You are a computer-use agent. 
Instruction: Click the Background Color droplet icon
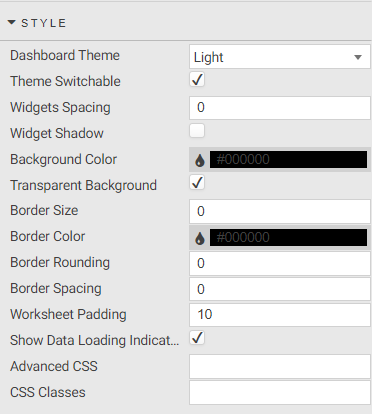pyautogui.click(x=200, y=160)
